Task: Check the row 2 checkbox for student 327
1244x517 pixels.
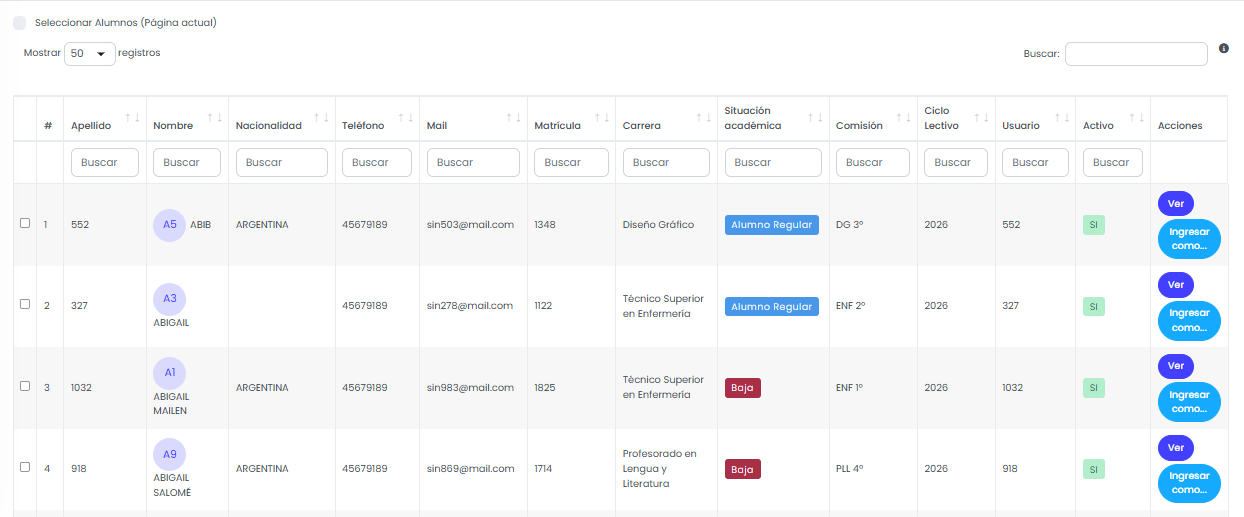Action: (x=25, y=304)
